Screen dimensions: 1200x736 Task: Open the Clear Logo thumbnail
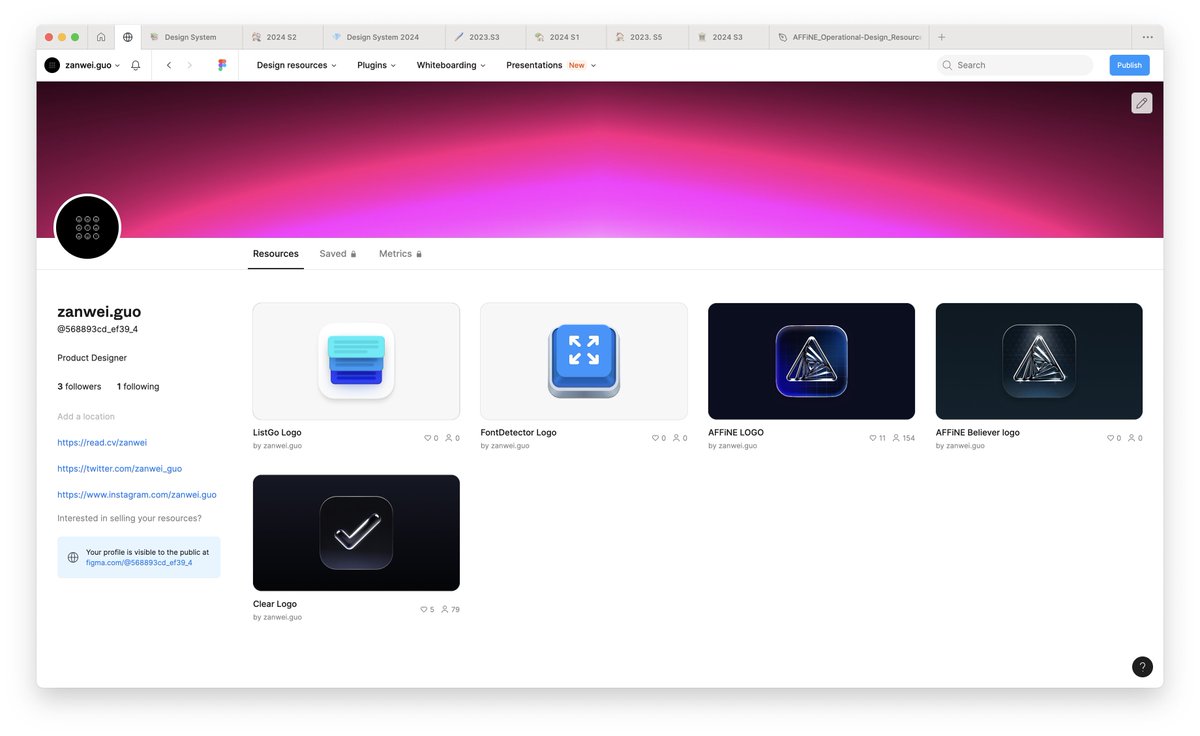pyautogui.click(x=356, y=533)
